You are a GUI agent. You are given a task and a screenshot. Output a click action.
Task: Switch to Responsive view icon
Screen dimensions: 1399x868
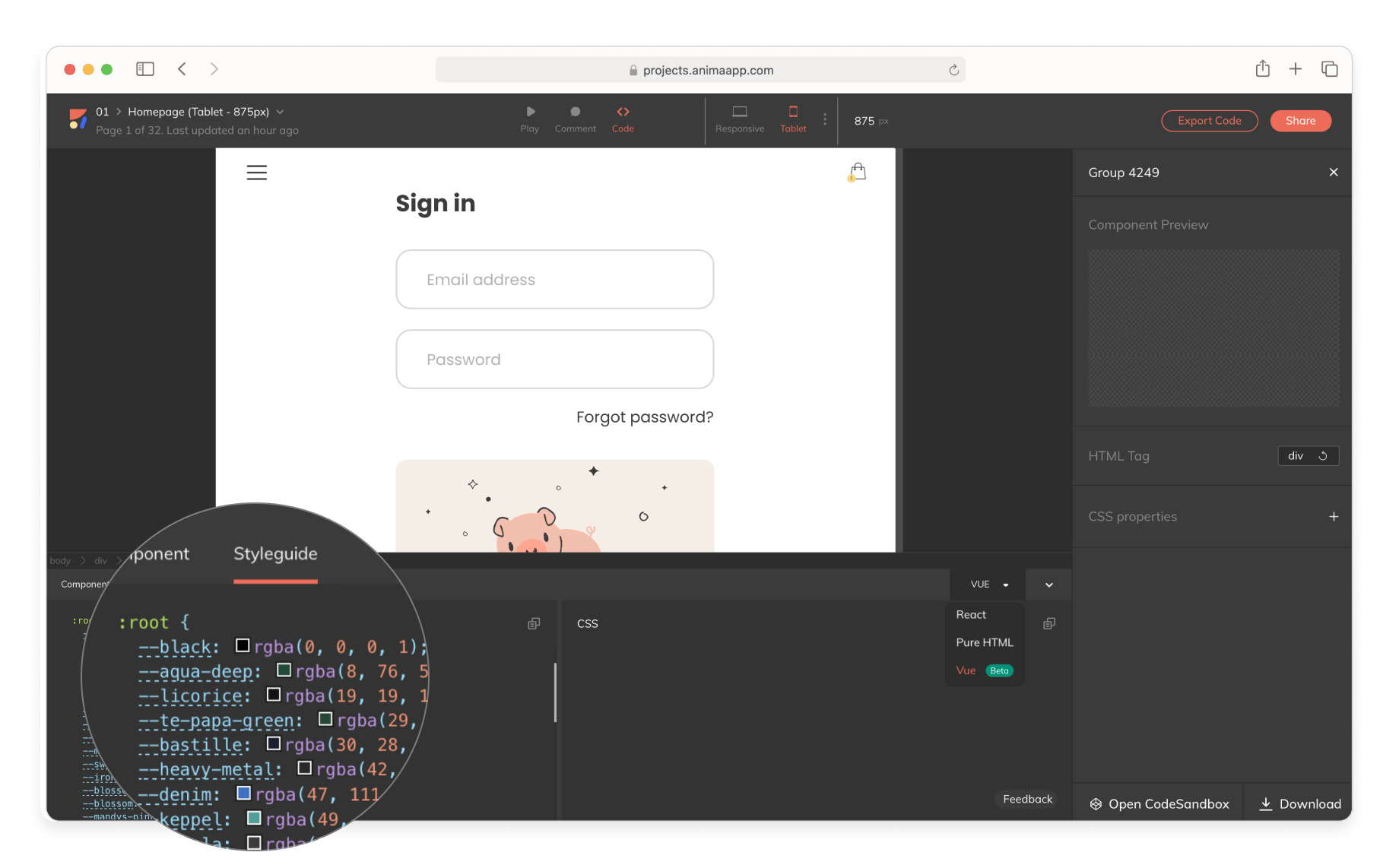pos(739,112)
